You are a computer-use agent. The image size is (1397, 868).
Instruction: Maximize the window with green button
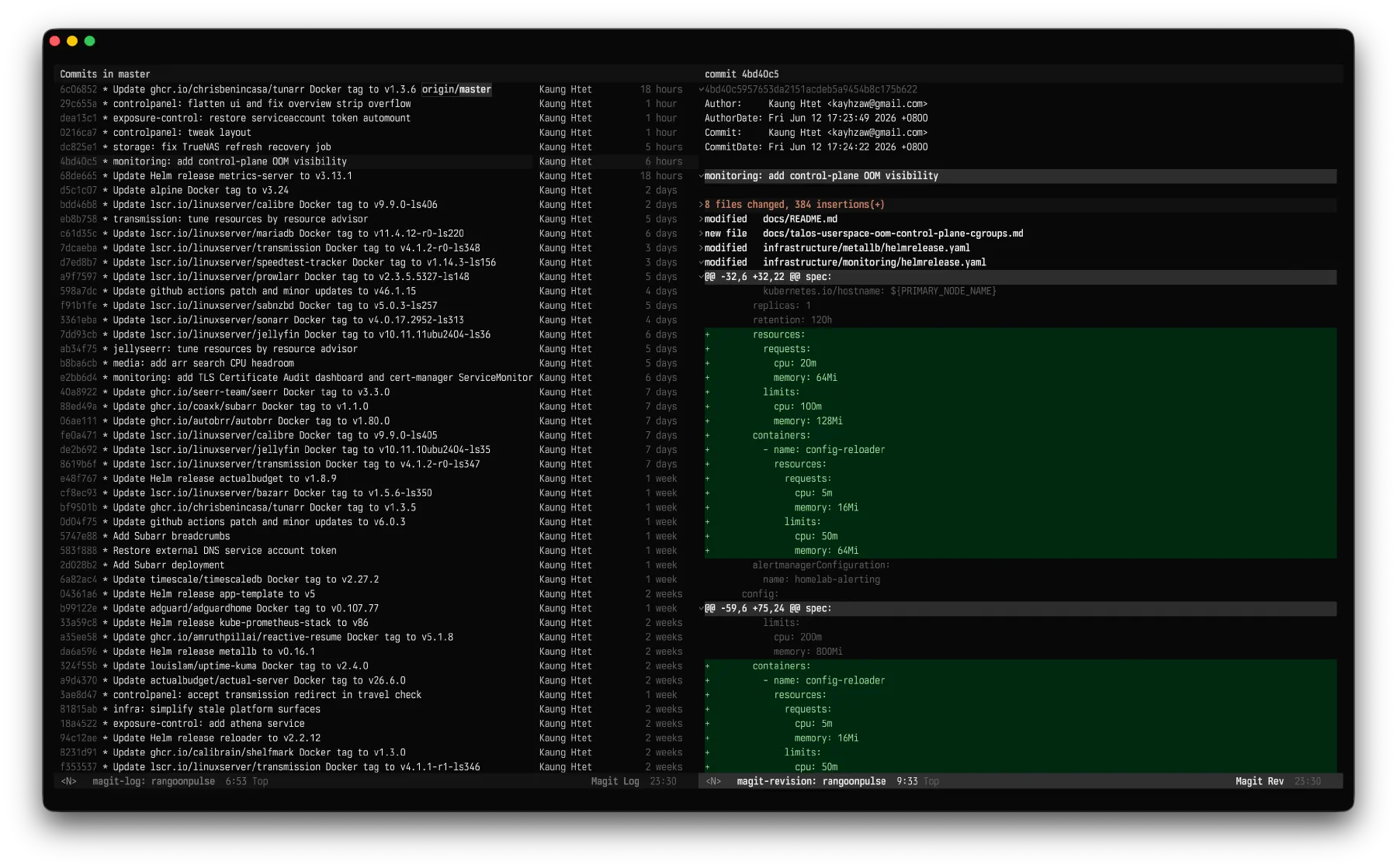point(89,41)
